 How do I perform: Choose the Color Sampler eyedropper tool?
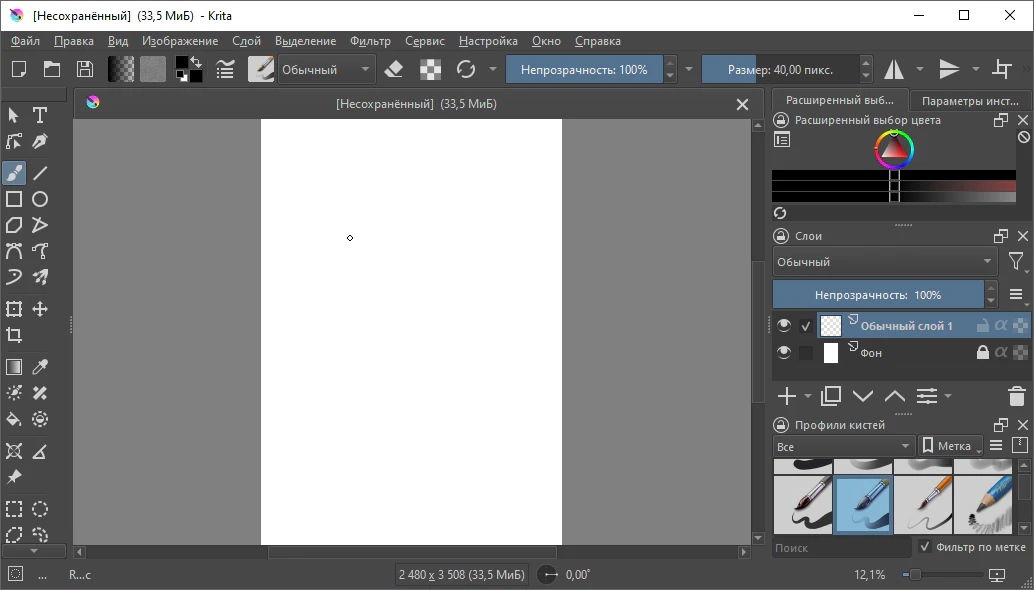coord(40,367)
